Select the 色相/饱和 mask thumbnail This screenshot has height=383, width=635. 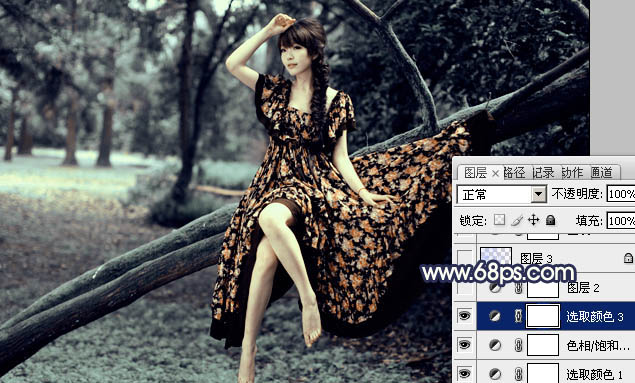click(543, 345)
